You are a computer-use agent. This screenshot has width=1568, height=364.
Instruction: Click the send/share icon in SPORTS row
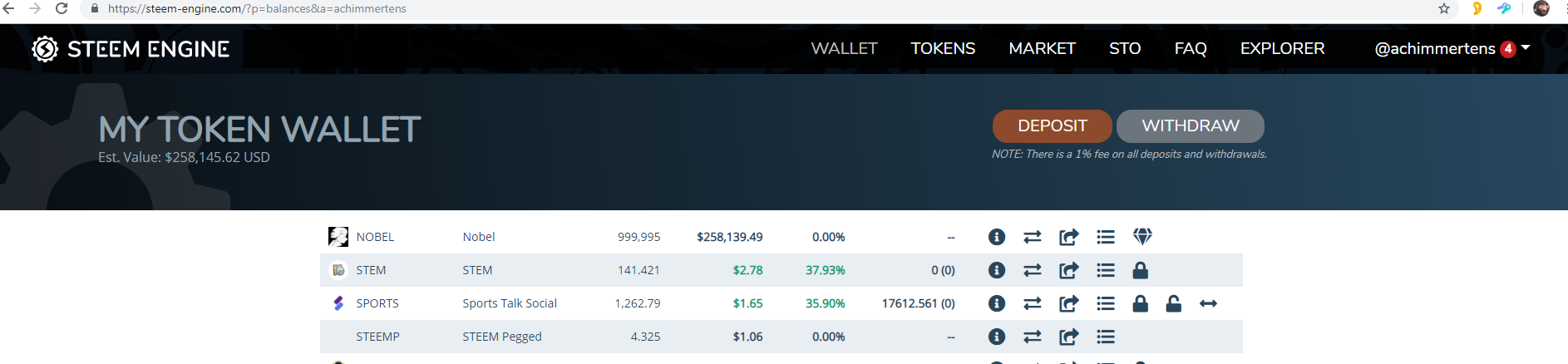tap(1068, 303)
